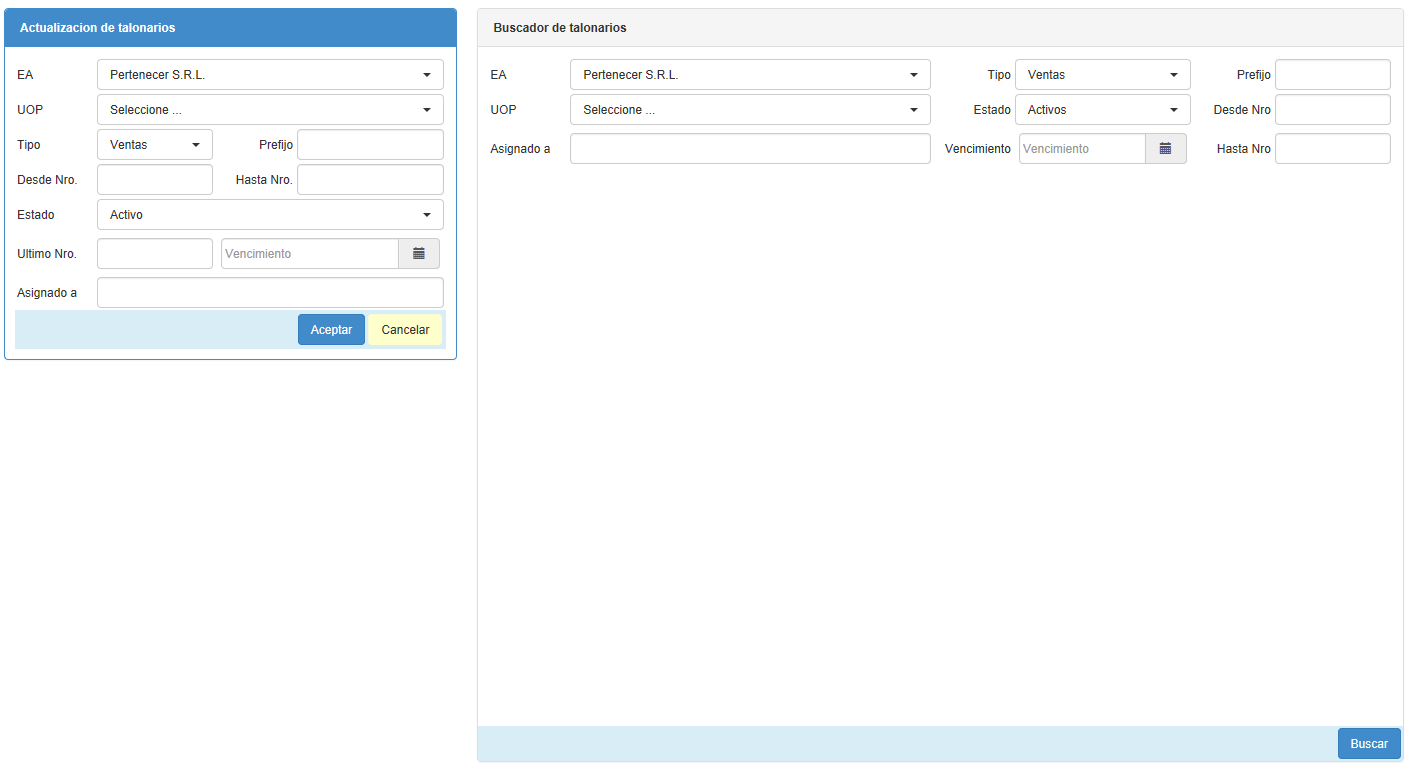This screenshot has width=1409, height=768.
Task: Focus Asignado a field in Buscador panel
Action: pos(750,149)
